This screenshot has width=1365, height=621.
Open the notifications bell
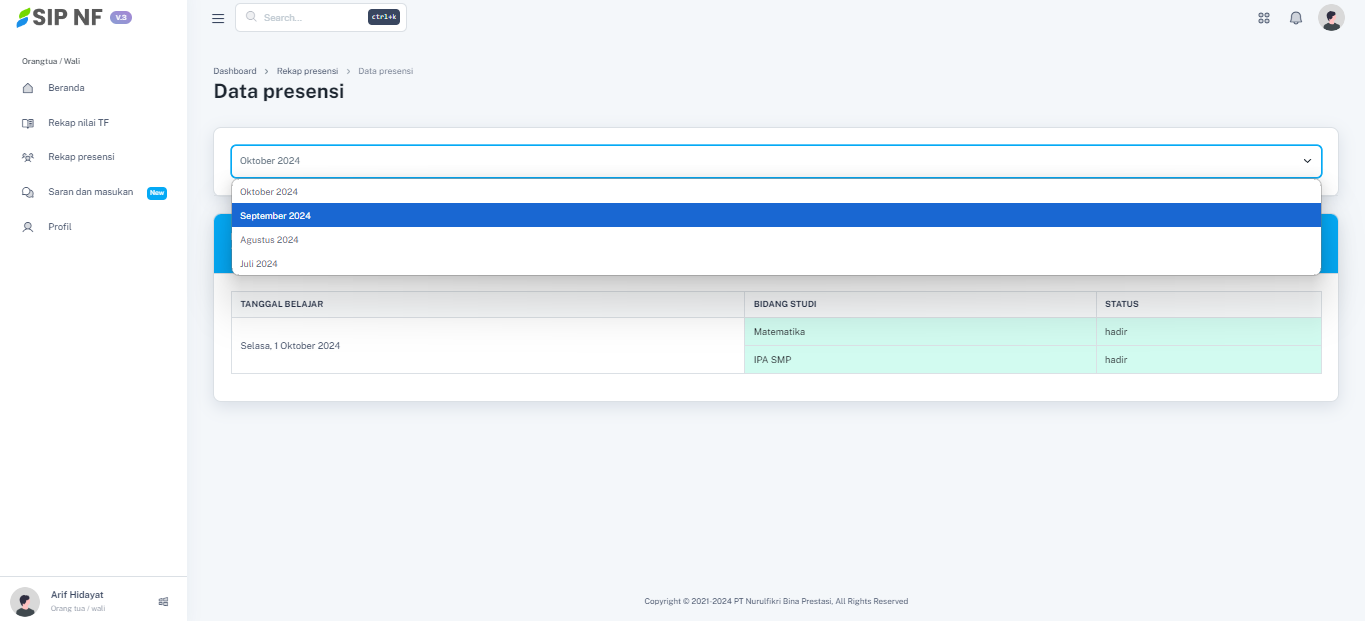1296,18
